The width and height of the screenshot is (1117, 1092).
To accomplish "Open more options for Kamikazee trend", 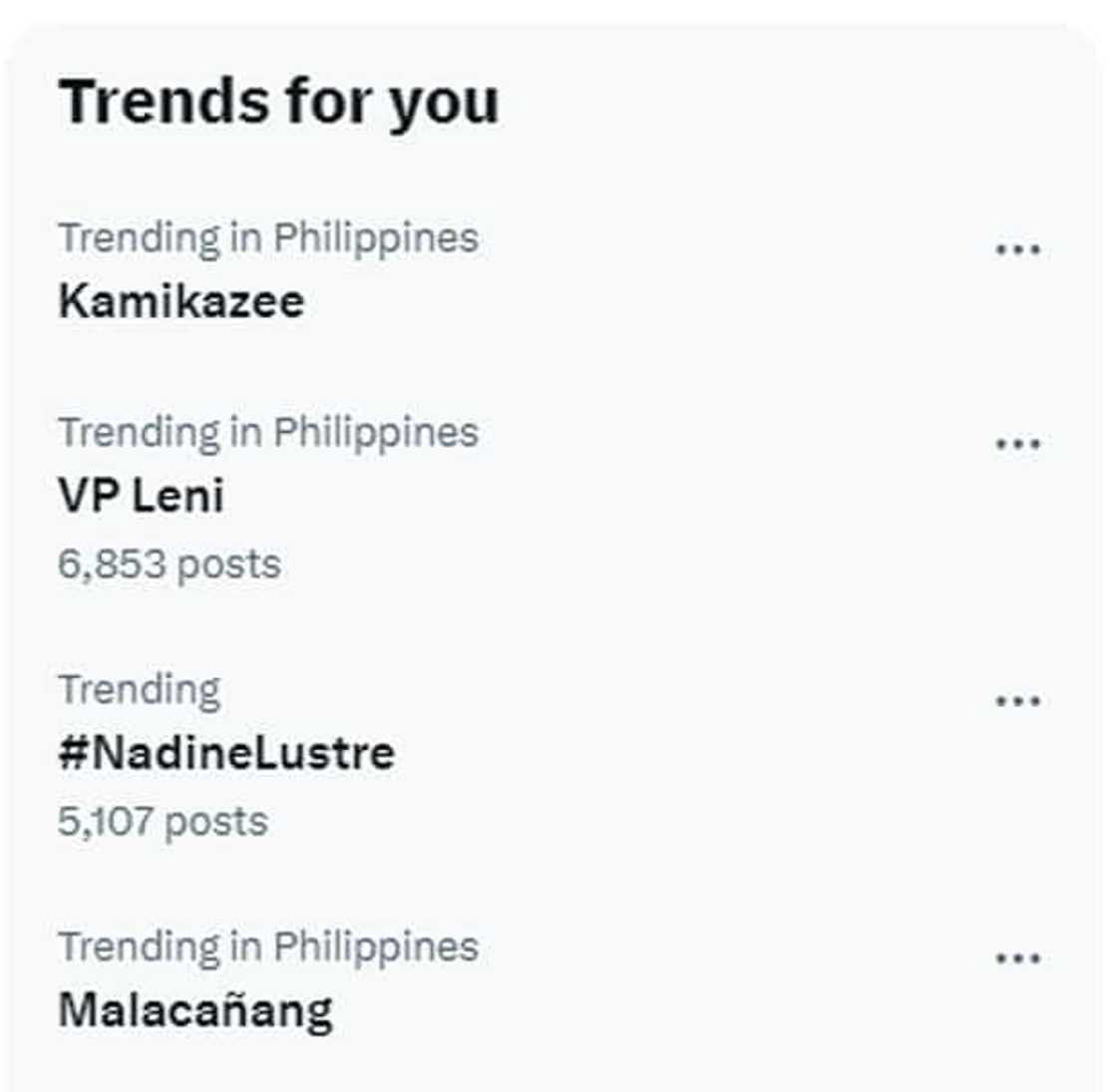I will (1017, 249).
